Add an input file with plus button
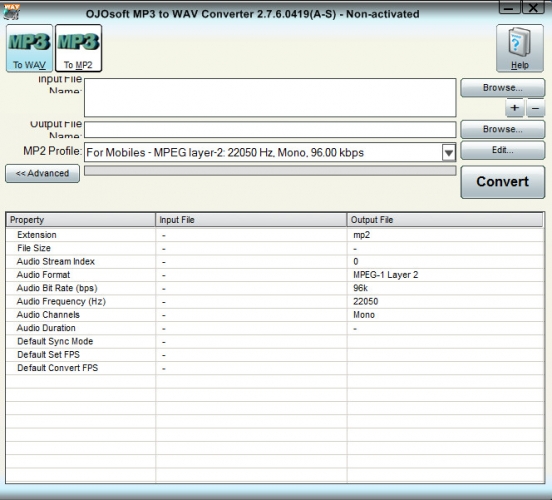 click(x=514, y=108)
